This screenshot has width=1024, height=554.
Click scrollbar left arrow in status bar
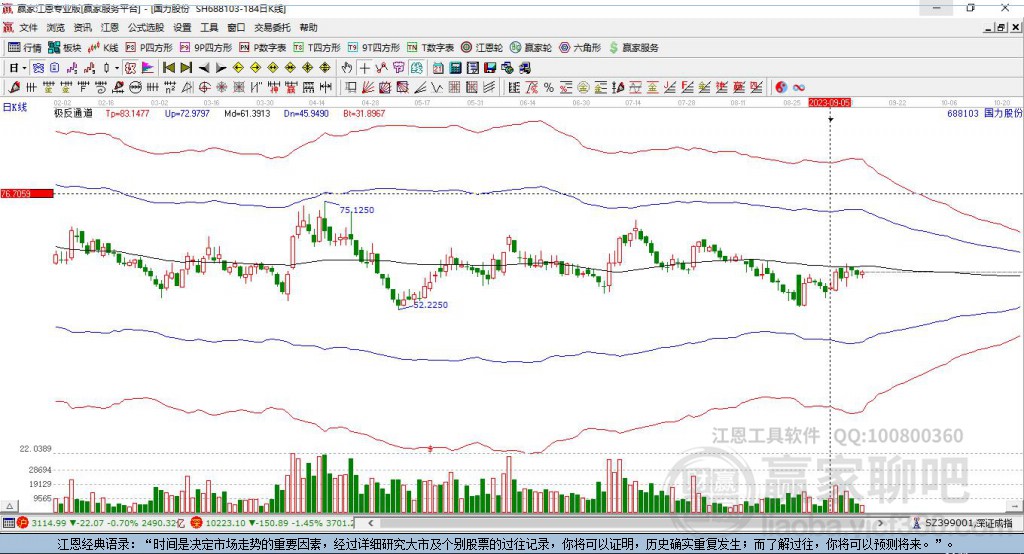[x=371, y=523]
